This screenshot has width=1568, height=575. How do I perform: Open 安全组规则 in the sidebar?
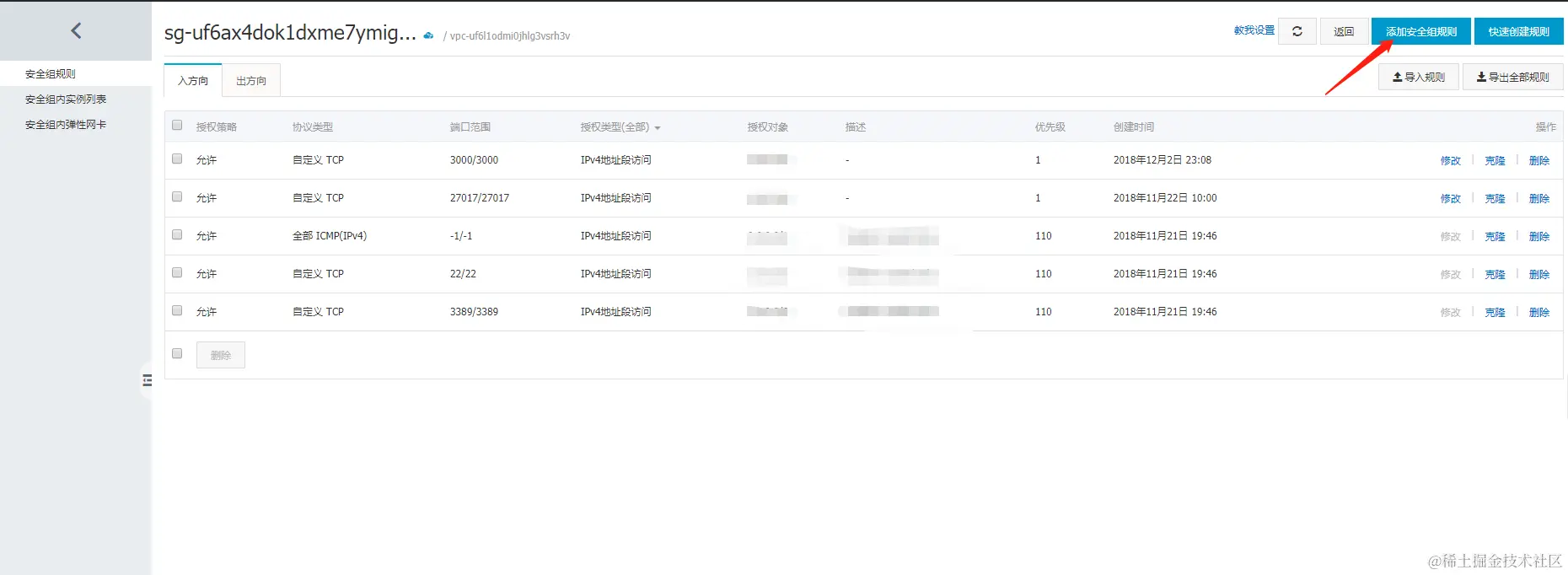(51, 74)
